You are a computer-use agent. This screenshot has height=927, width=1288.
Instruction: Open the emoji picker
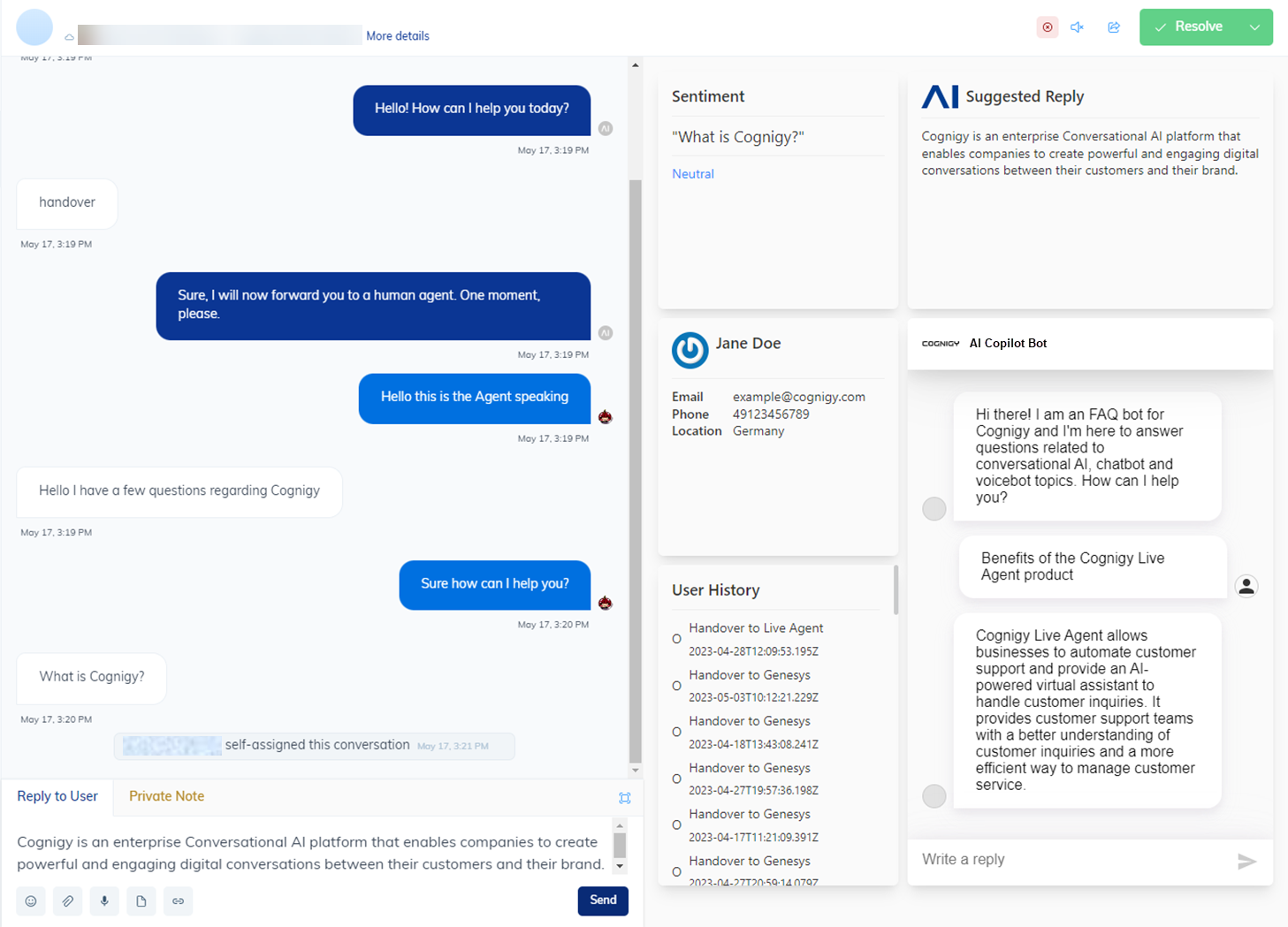tap(31, 900)
